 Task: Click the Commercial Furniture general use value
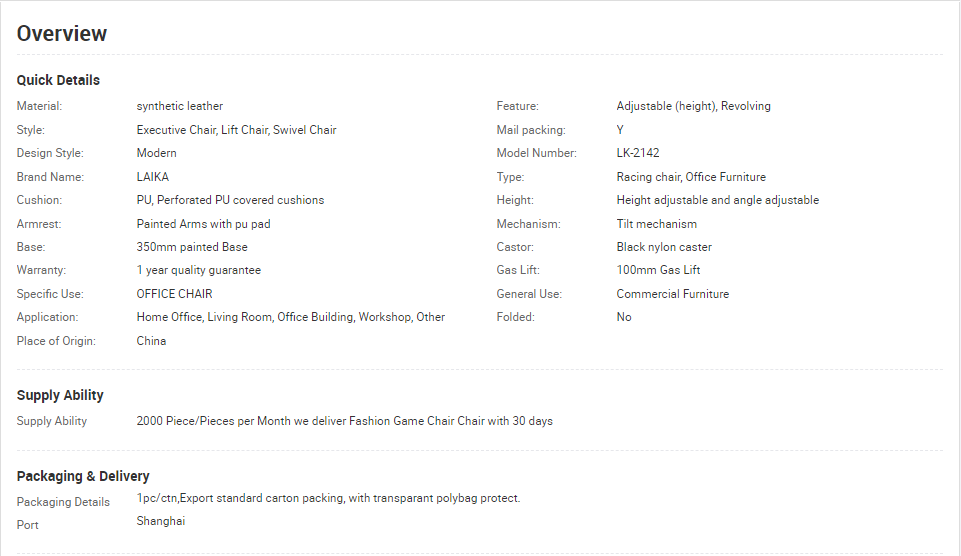[x=672, y=294]
